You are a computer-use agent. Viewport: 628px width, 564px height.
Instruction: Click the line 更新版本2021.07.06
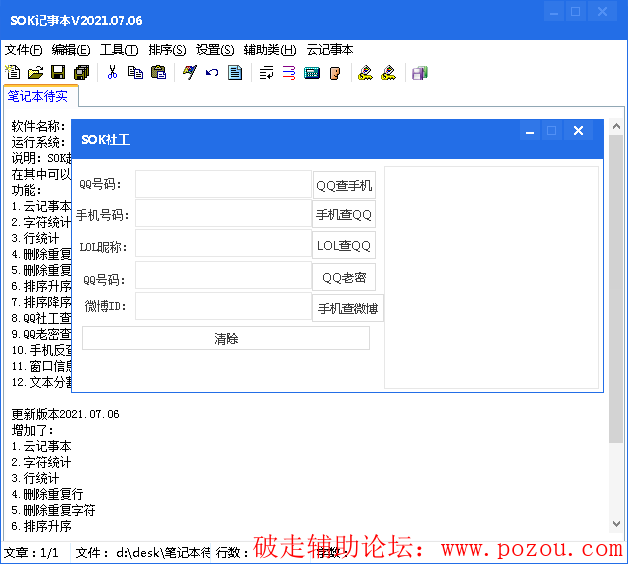tap(66, 414)
